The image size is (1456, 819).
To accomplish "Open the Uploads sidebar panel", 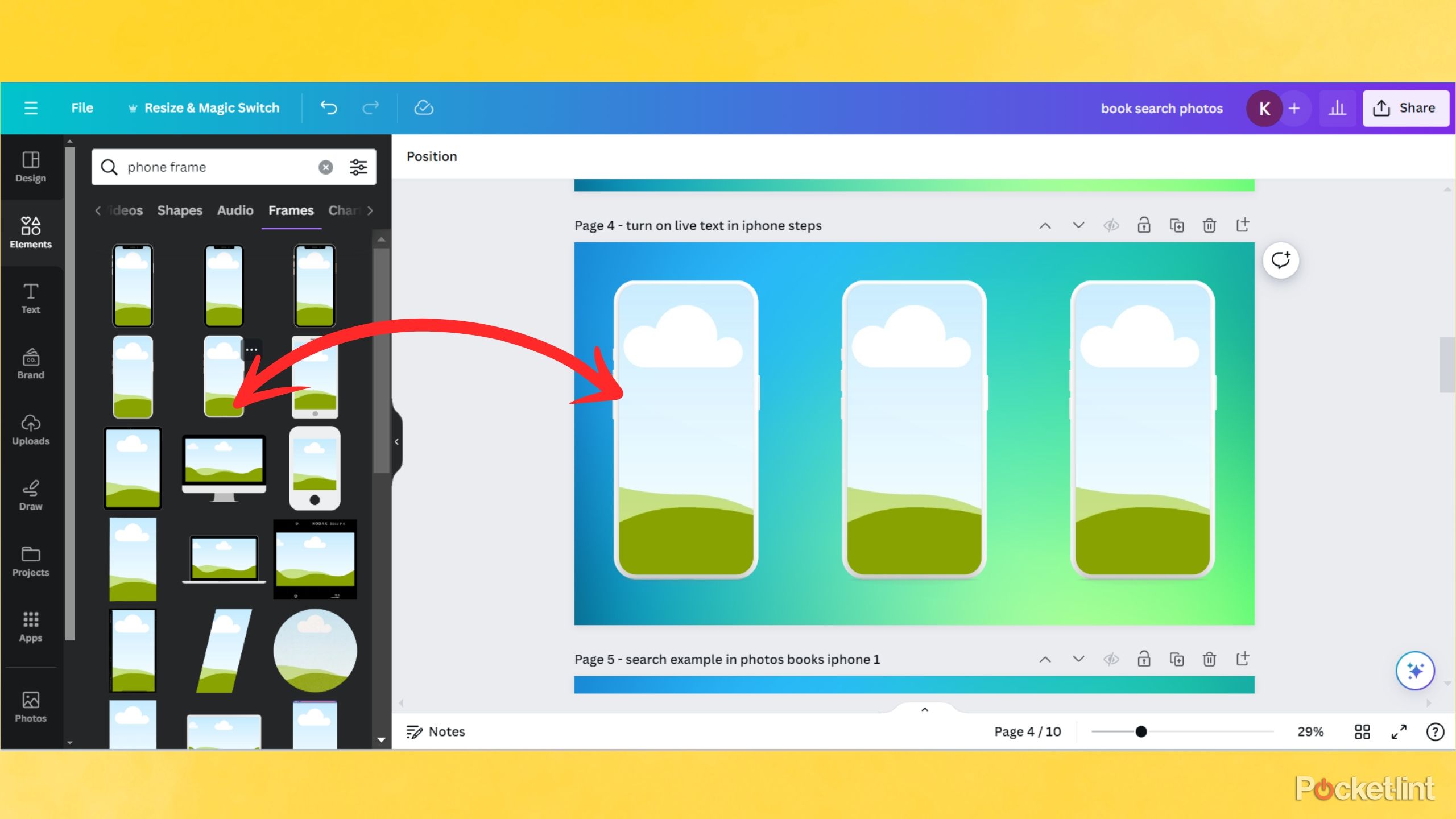I will pyautogui.click(x=31, y=429).
